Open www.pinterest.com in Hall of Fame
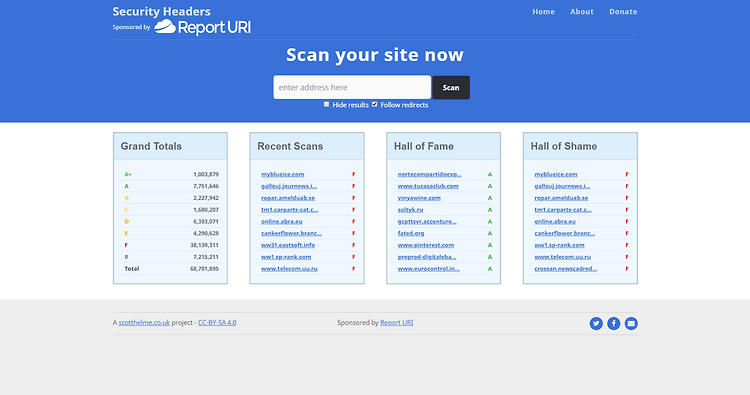The width and height of the screenshot is (750, 395). point(426,245)
